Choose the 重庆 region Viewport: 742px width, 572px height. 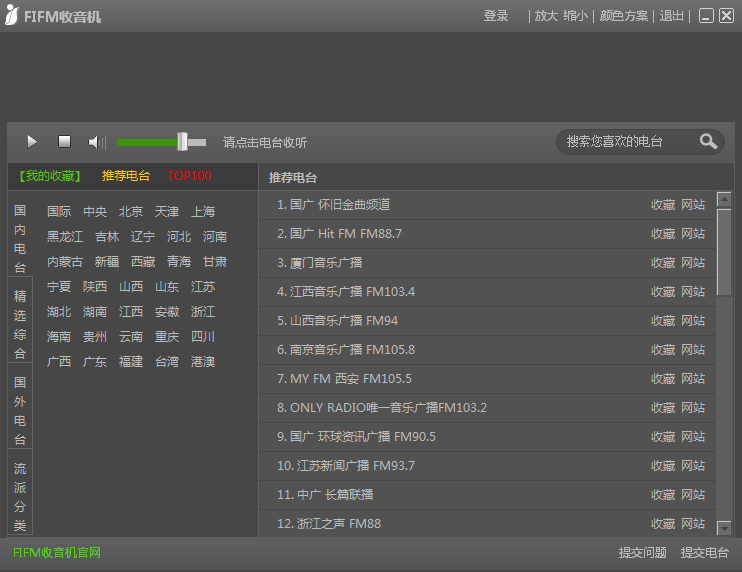pyautogui.click(x=167, y=337)
